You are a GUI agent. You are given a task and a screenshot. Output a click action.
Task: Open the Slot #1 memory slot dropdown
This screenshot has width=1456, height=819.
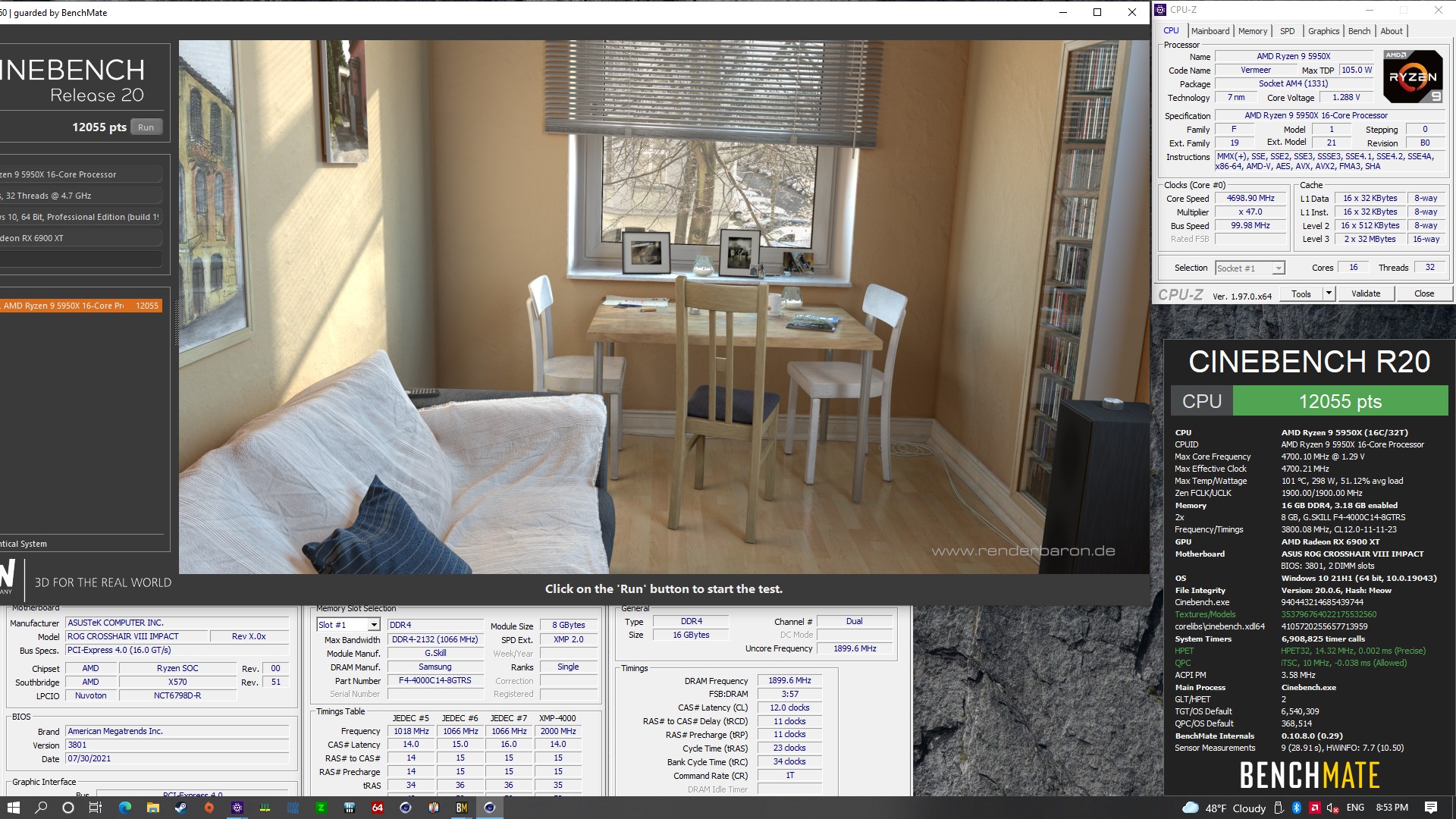point(348,625)
